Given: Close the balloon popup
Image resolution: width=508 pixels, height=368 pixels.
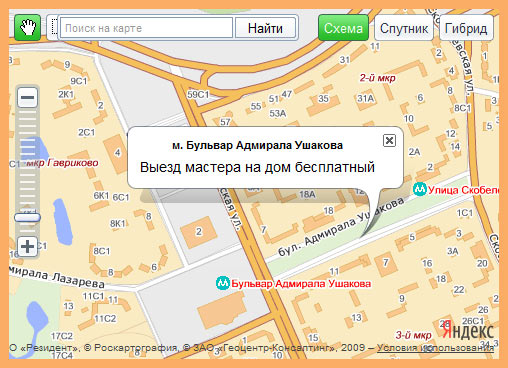Looking at the screenshot, I should (389, 140).
